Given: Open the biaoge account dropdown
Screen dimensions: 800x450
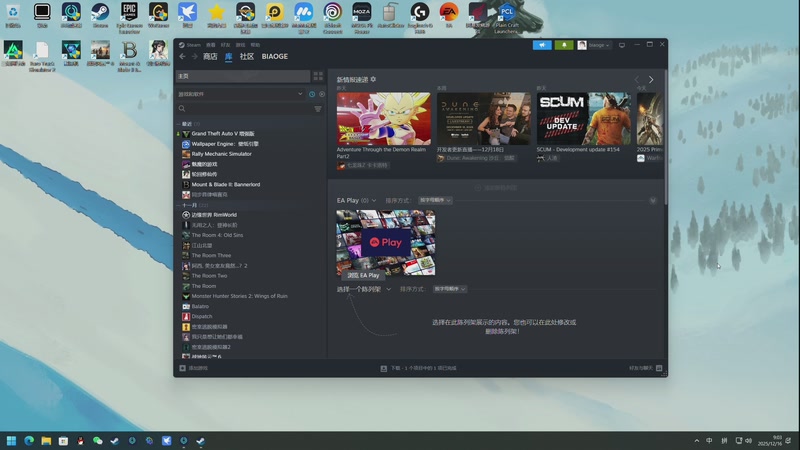Looking at the screenshot, I should [x=594, y=45].
